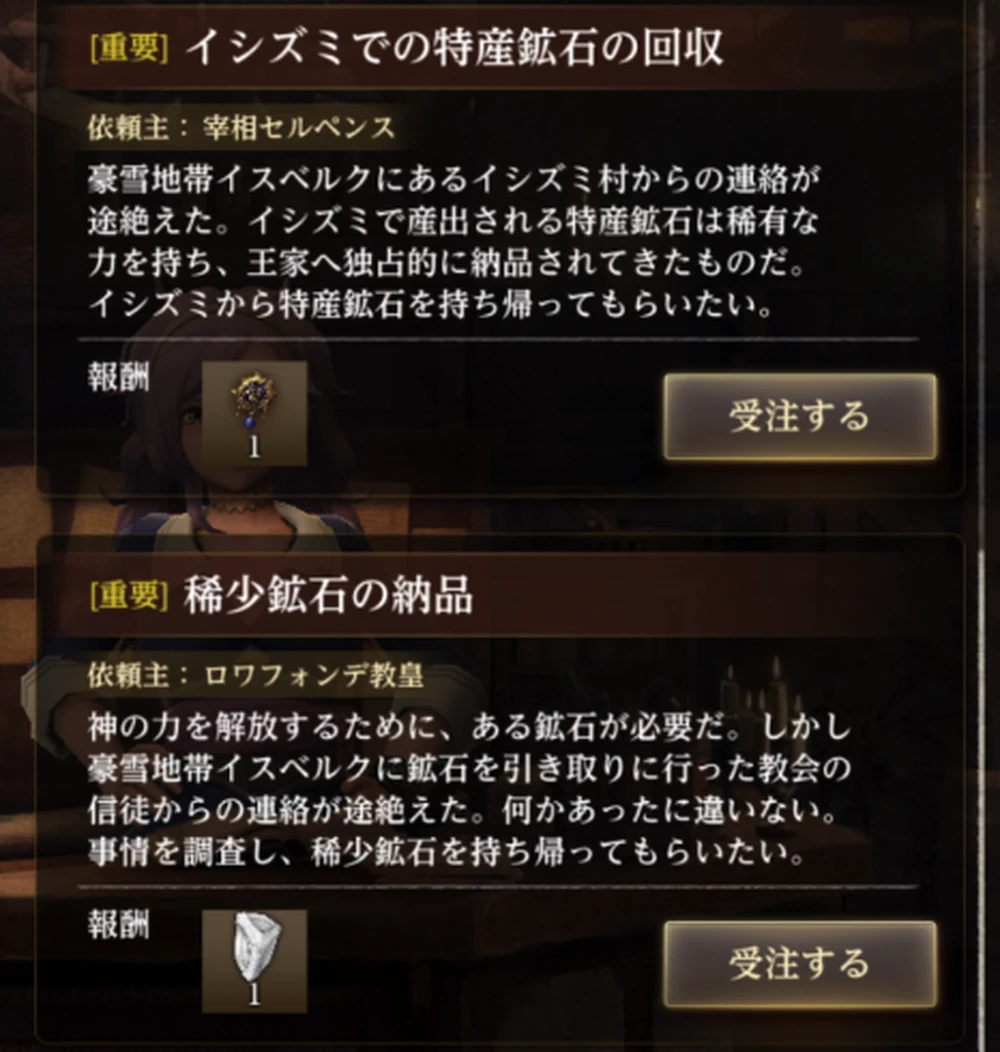Click requester name 宰相セルペンス
Viewport: 1000px width, 1052px height.
point(299,127)
